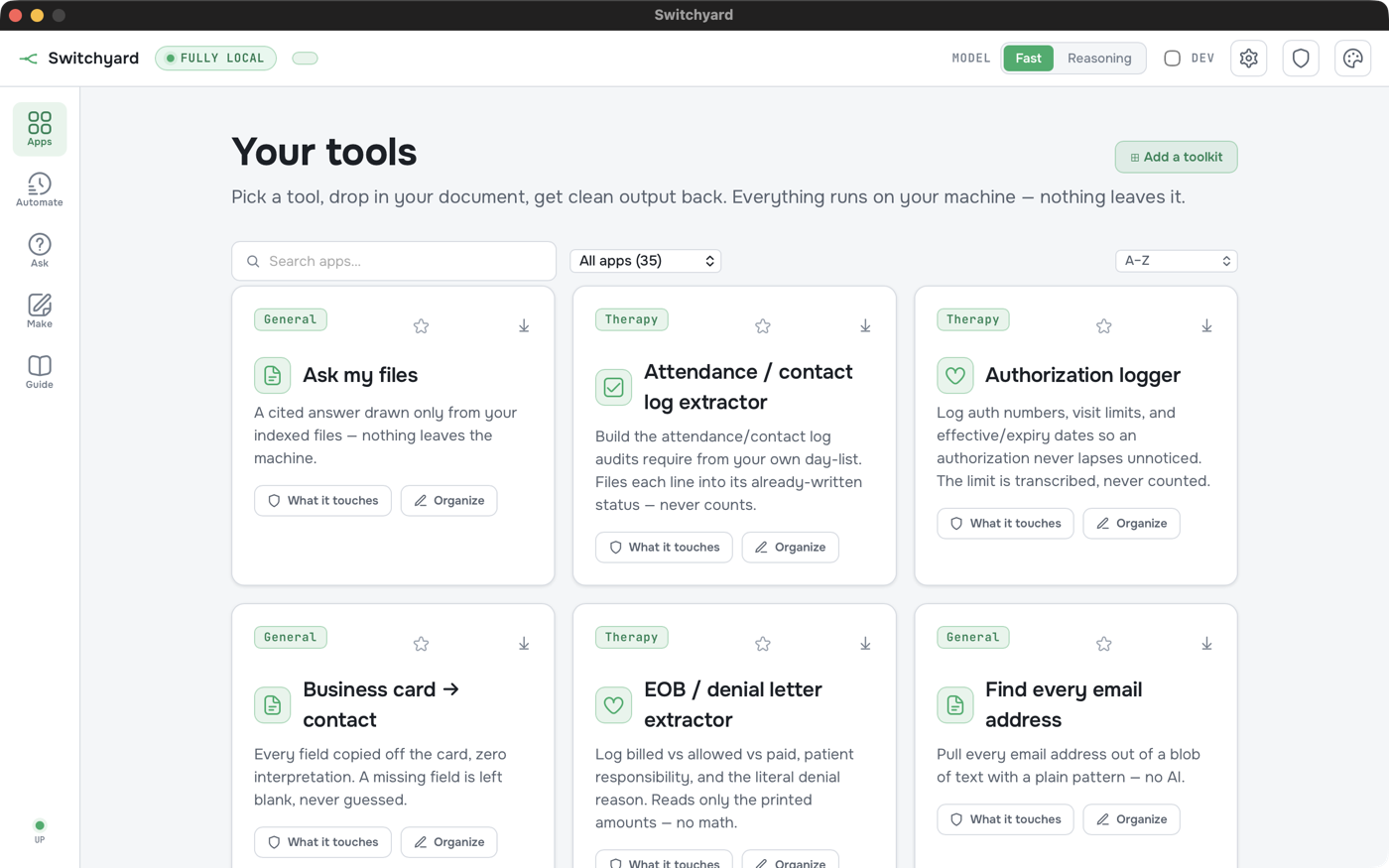The image size is (1389, 868).
Task: Open the EOB / denial letter extractor title
Action: pyautogui.click(x=733, y=704)
